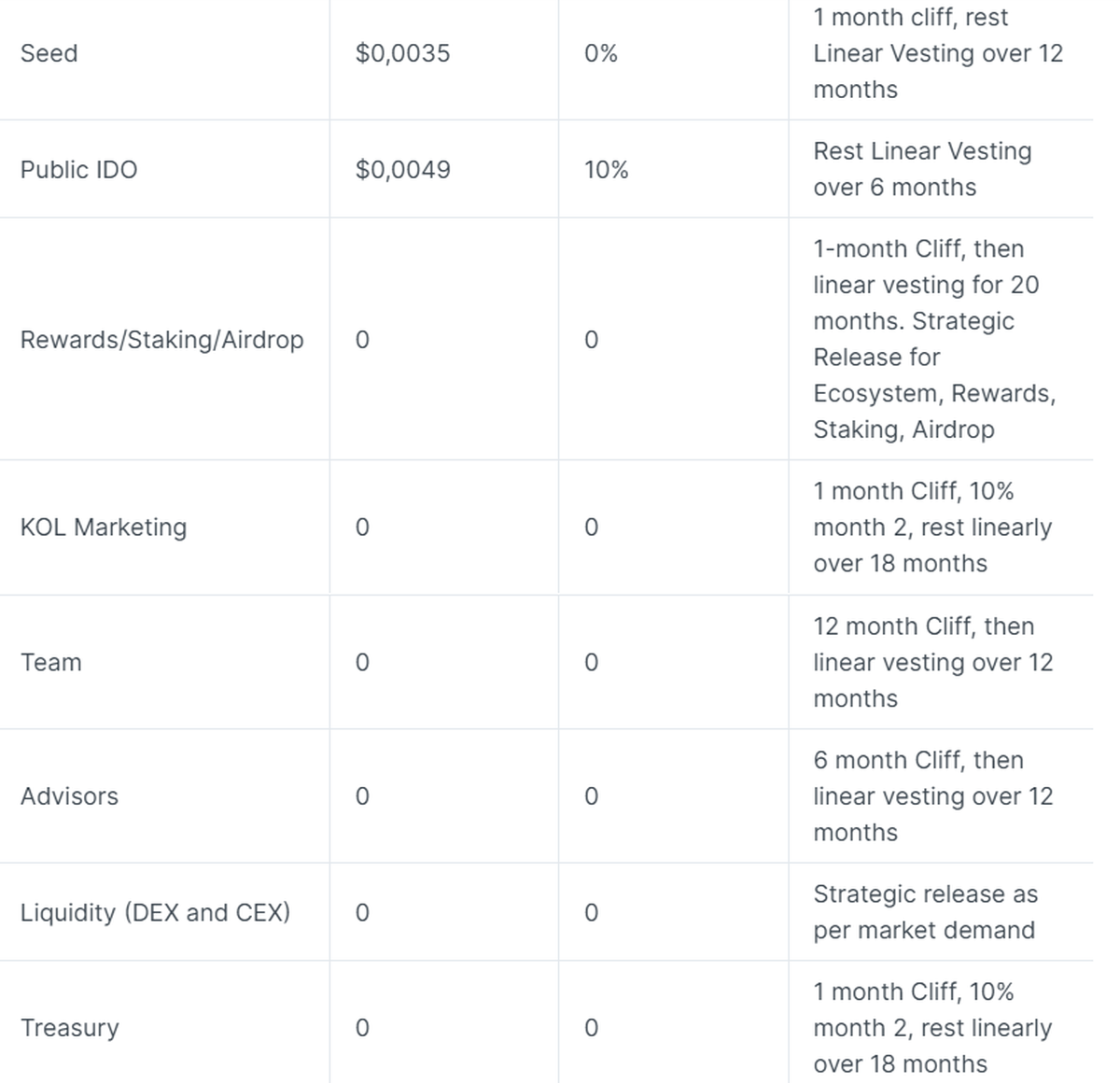Click the Rewards/Staking/Airdrop vesting description
Image resolution: width=1120 pixels, height=1083 pixels.
pos(933,339)
